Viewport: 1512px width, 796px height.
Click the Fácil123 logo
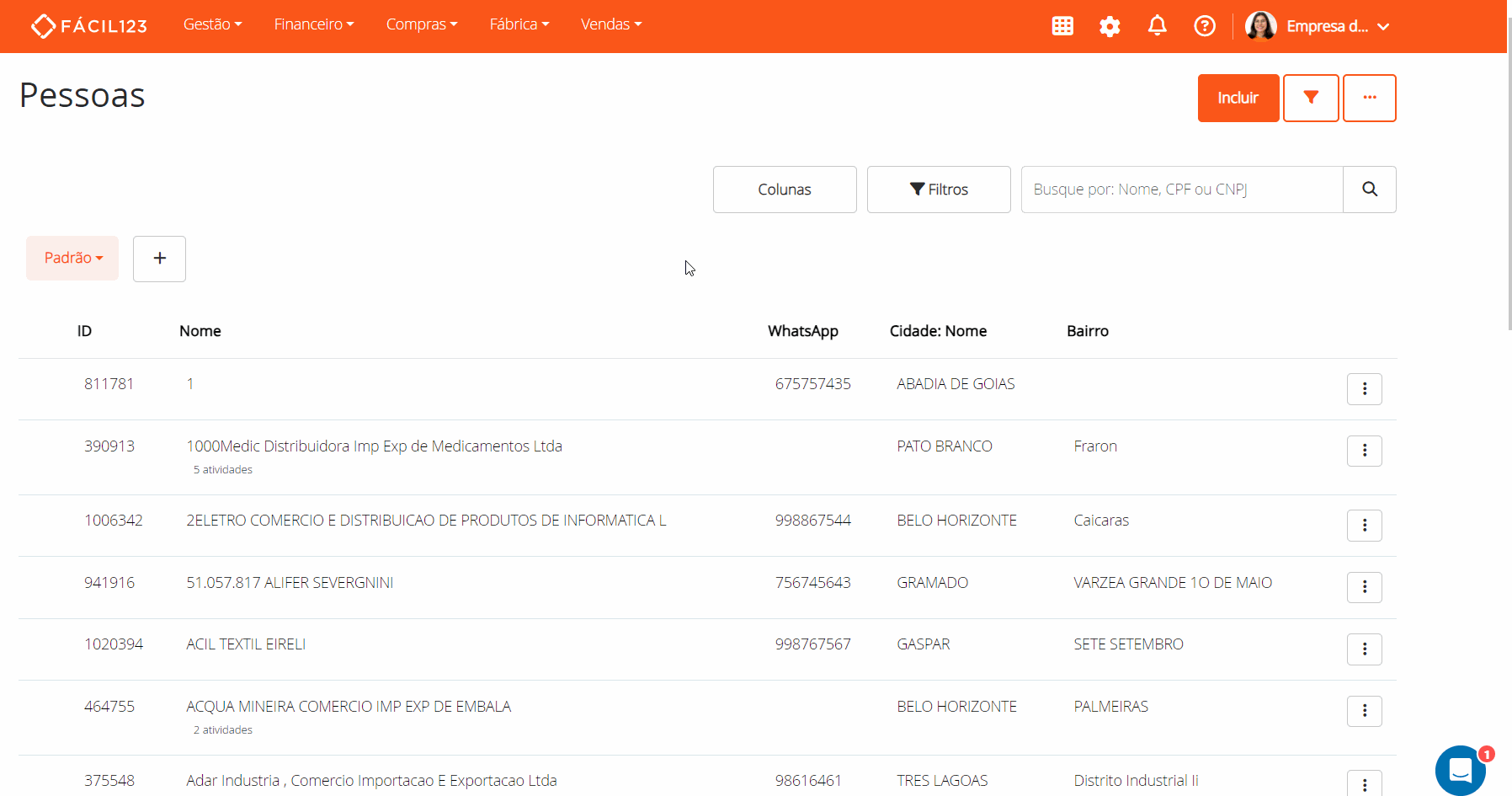coord(89,26)
